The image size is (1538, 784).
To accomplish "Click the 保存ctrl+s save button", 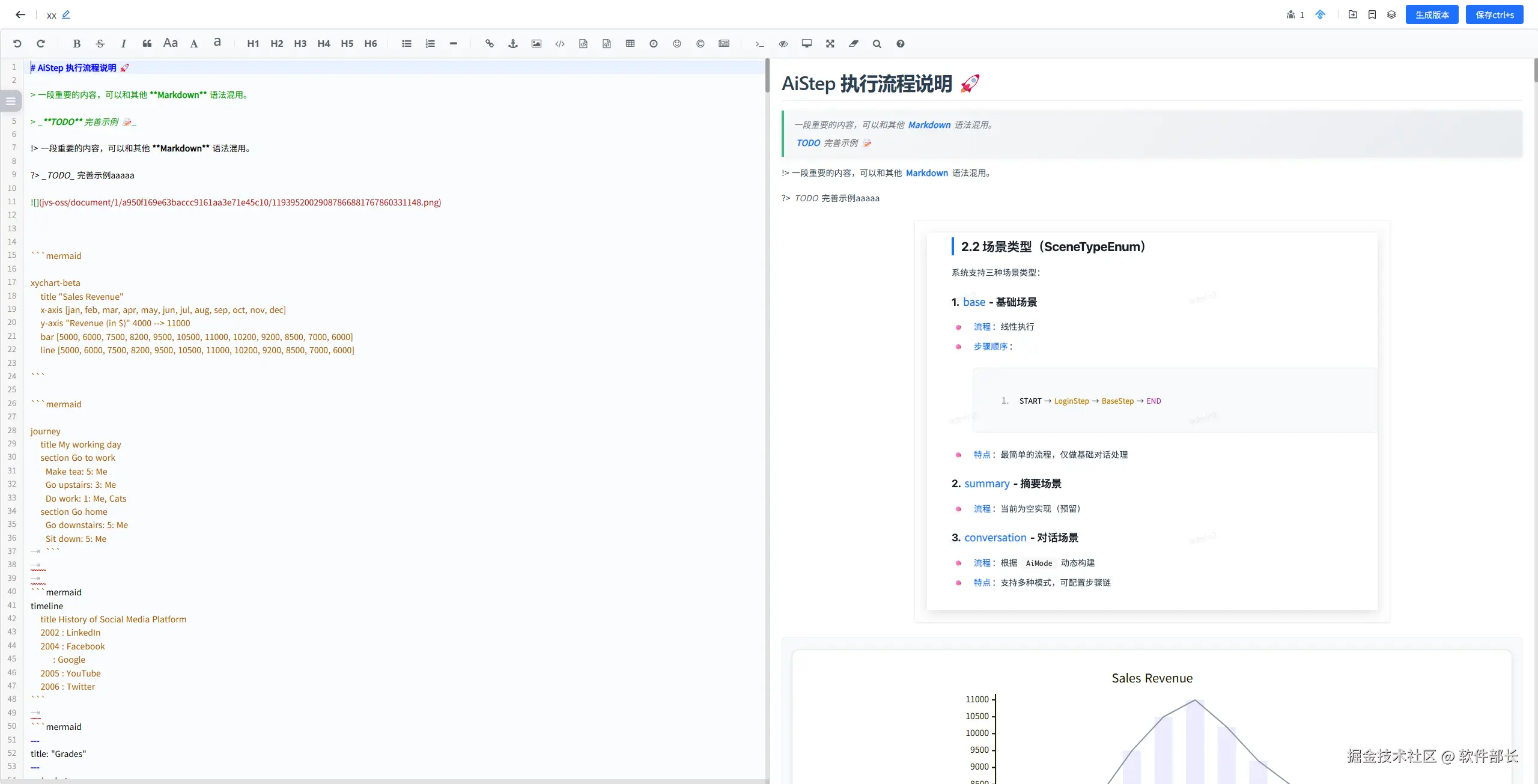I will (x=1494, y=14).
